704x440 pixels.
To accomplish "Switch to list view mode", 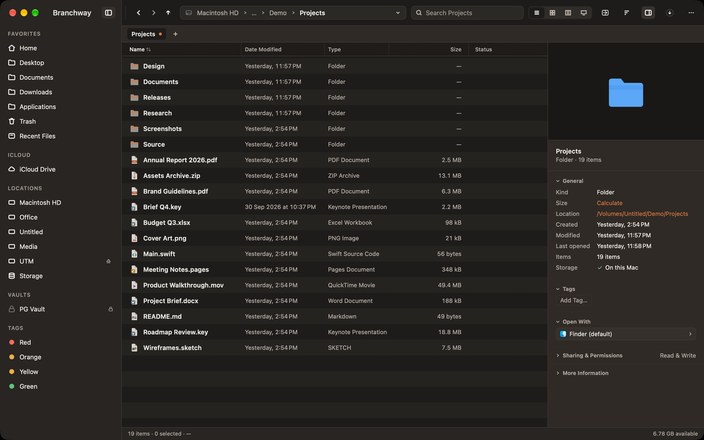I will [537, 13].
